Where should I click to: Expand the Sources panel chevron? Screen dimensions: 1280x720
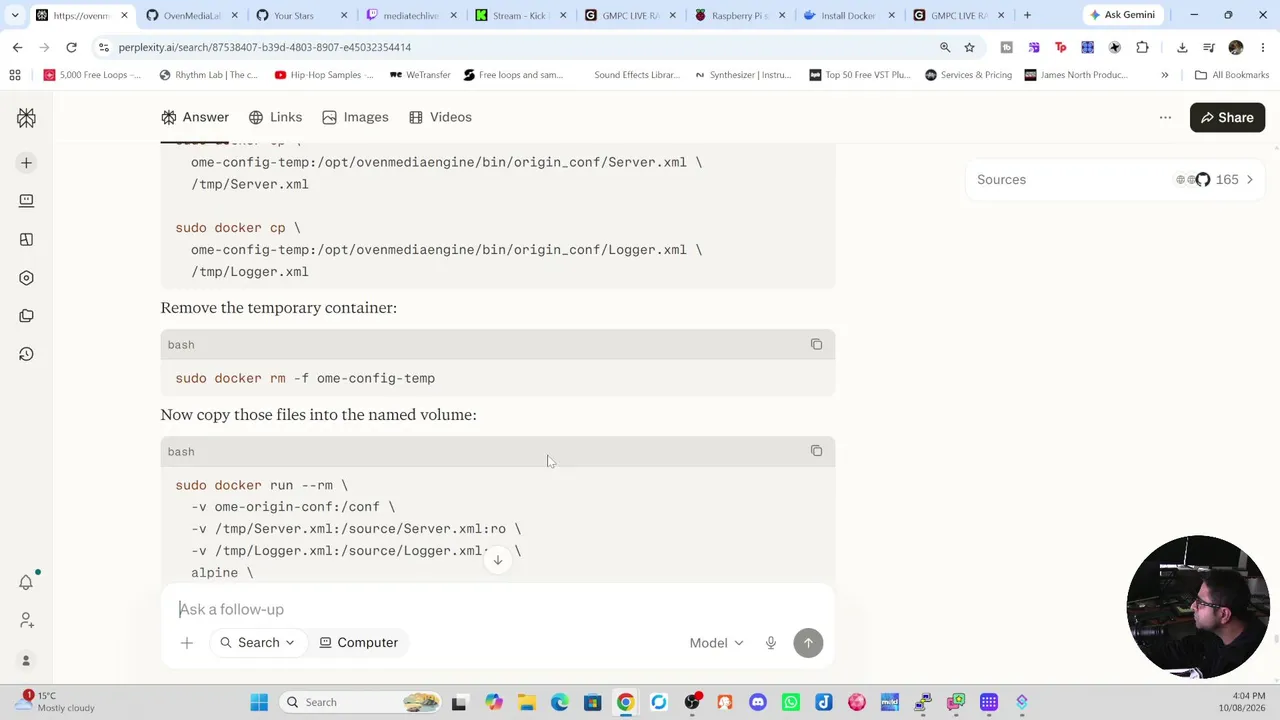(1249, 180)
